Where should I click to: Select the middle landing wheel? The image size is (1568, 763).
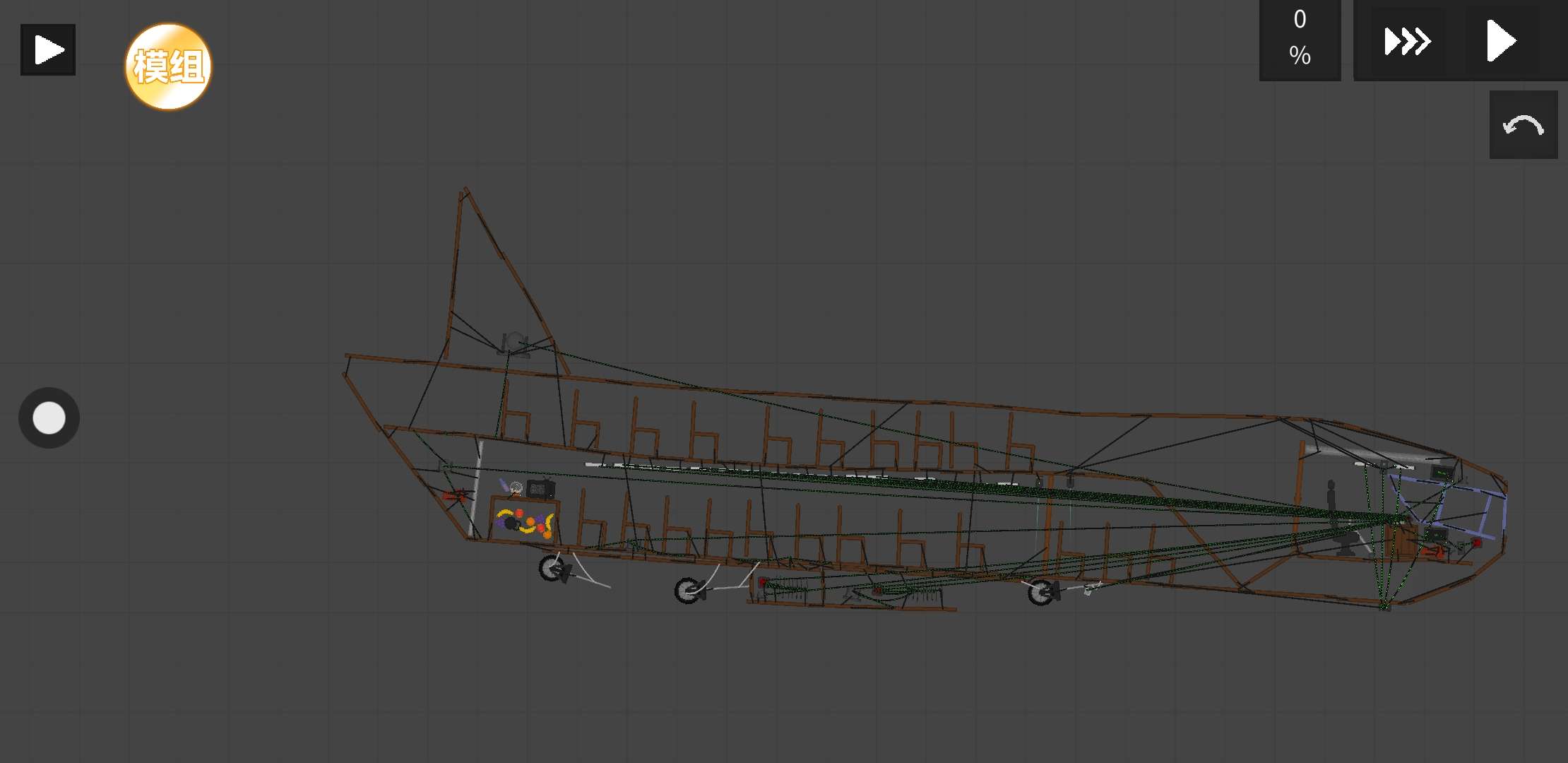coord(687,590)
